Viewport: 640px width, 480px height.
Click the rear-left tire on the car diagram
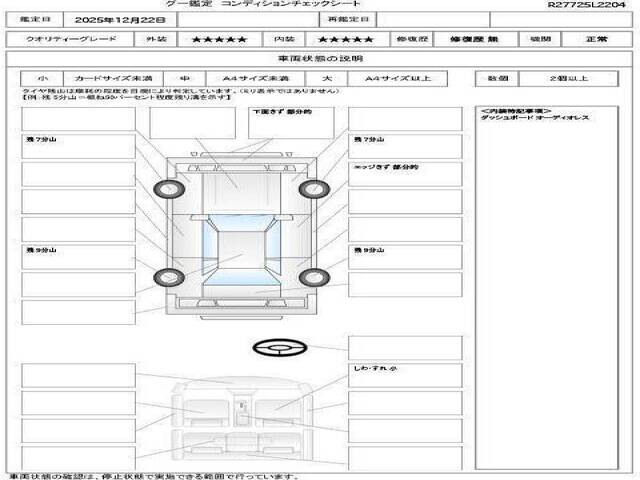[163, 276]
